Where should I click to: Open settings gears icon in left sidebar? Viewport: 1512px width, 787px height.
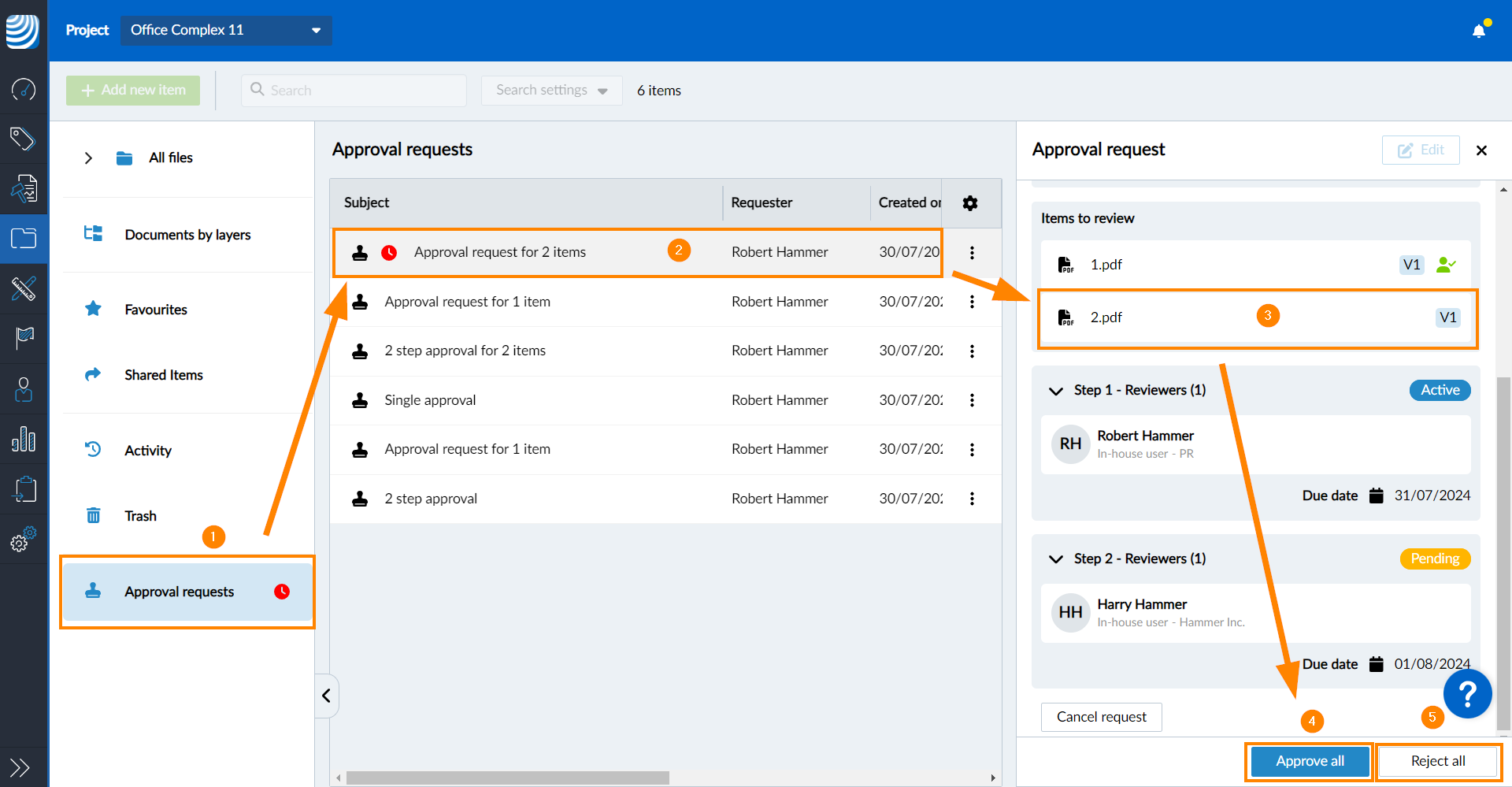click(x=24, y=540)
